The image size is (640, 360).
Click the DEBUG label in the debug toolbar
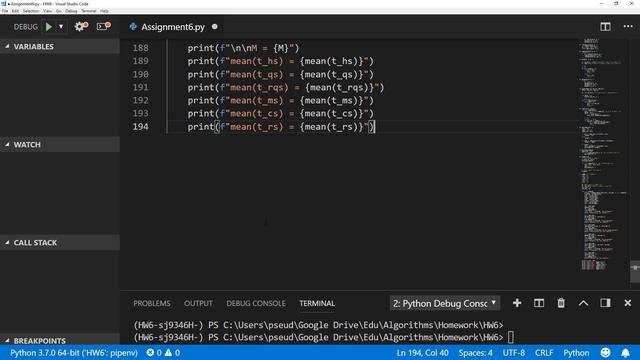tap(25, 27)
